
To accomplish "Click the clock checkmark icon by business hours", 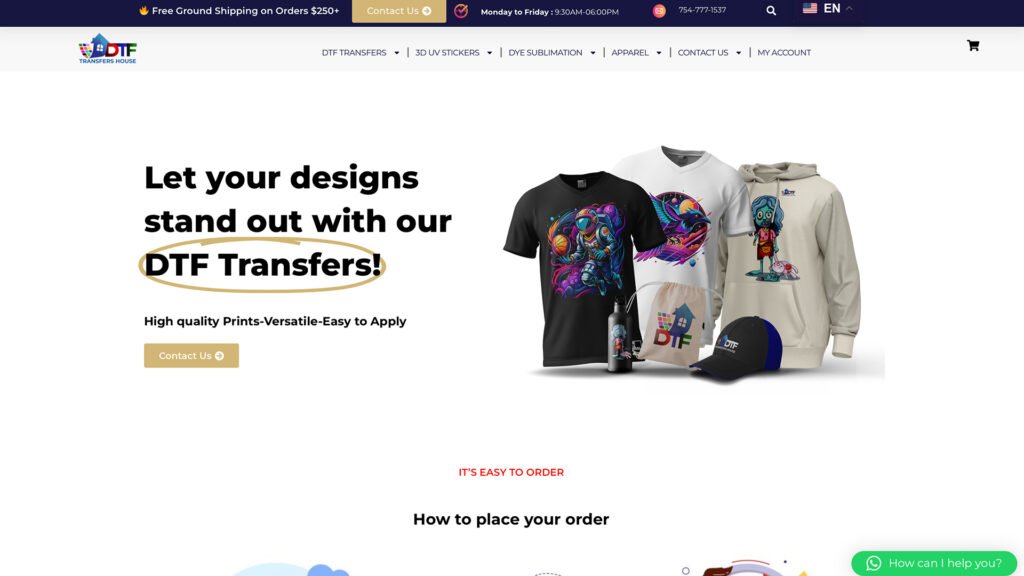I will pyautogui.click(x=461, y=10).
